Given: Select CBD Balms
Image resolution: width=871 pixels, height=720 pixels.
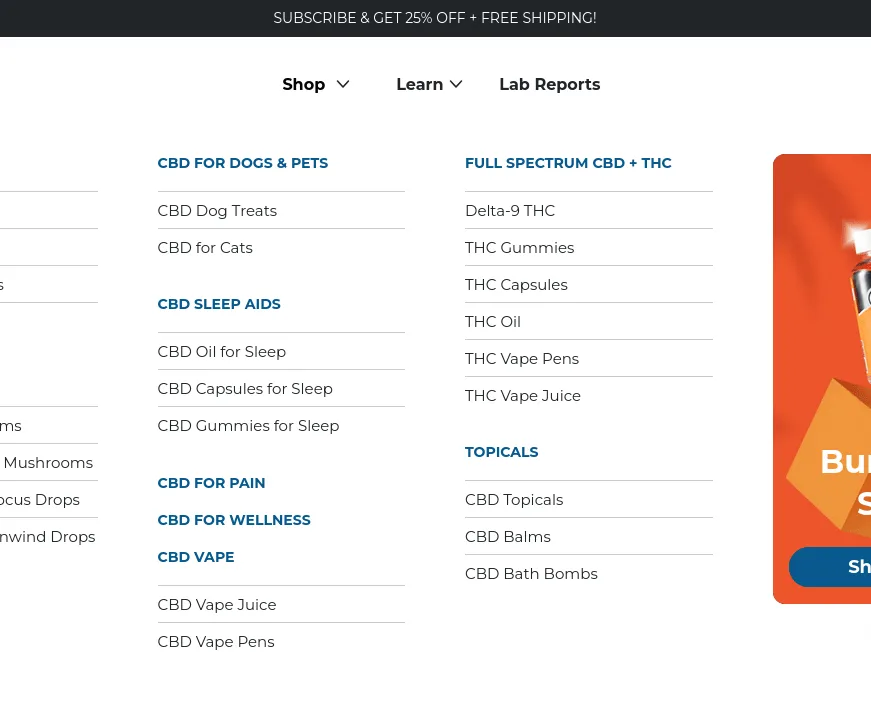Looking at the screenshot, I should tap(508, 537).
